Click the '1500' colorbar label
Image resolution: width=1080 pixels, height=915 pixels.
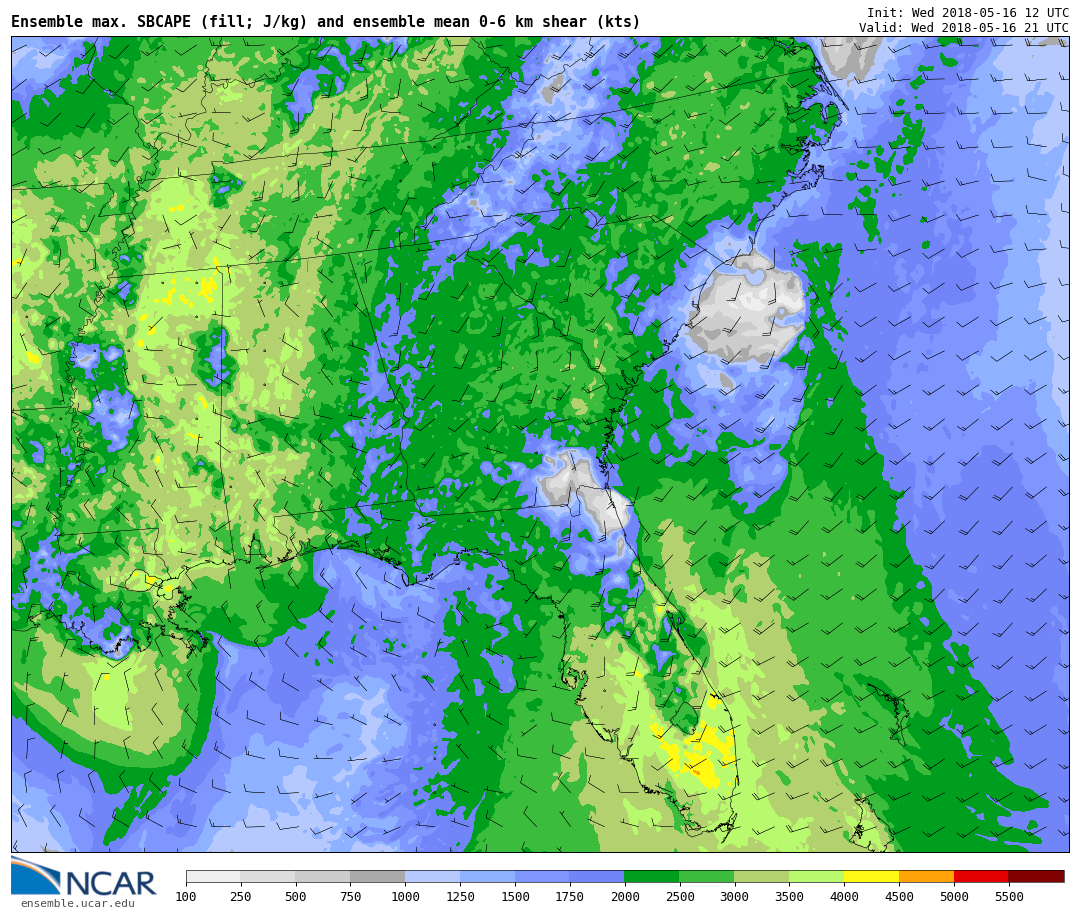click(515, 896)
